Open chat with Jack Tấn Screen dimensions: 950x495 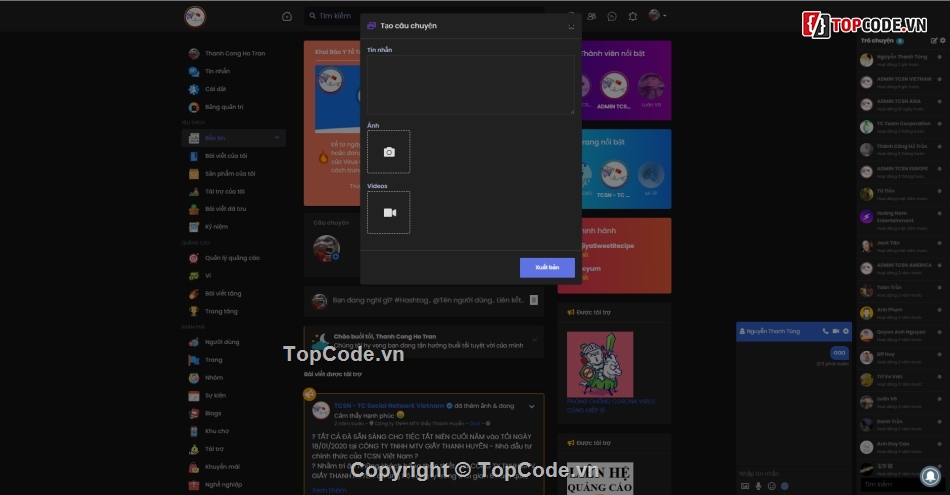point(902,246)
